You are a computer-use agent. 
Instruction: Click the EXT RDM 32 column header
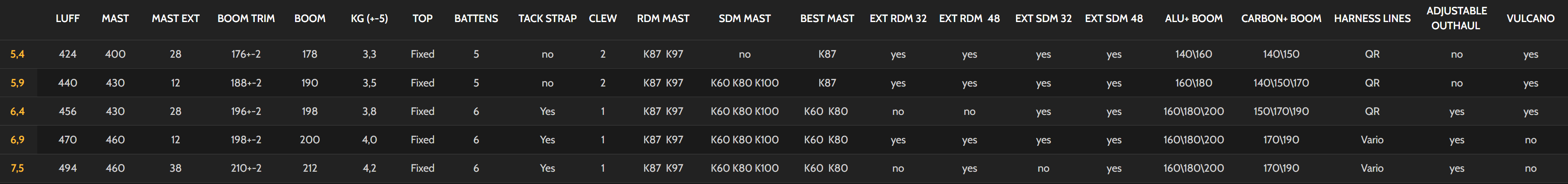click(x=898, y=19)
